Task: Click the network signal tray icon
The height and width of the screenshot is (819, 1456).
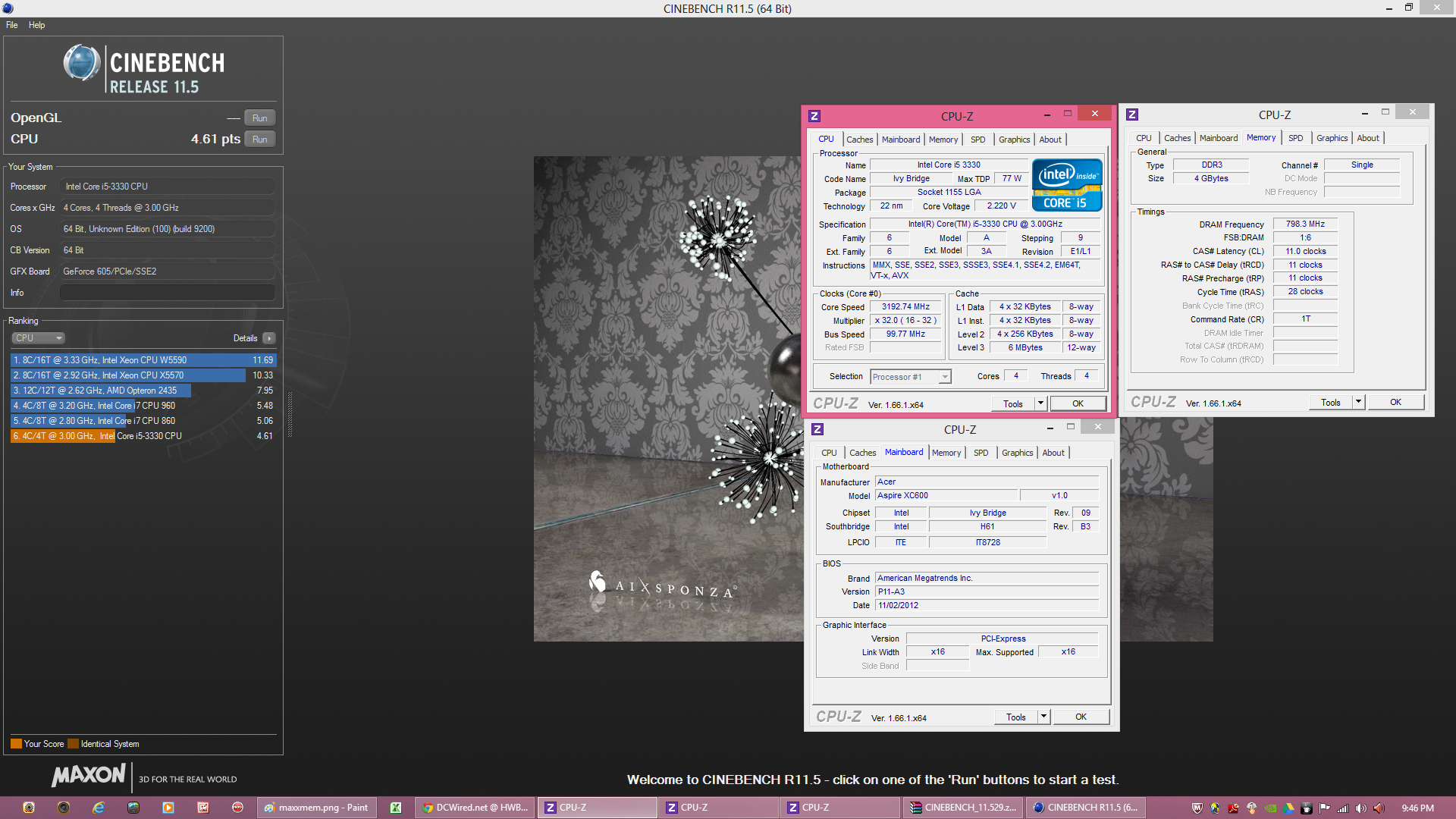Action: (x=1343, y=808)
